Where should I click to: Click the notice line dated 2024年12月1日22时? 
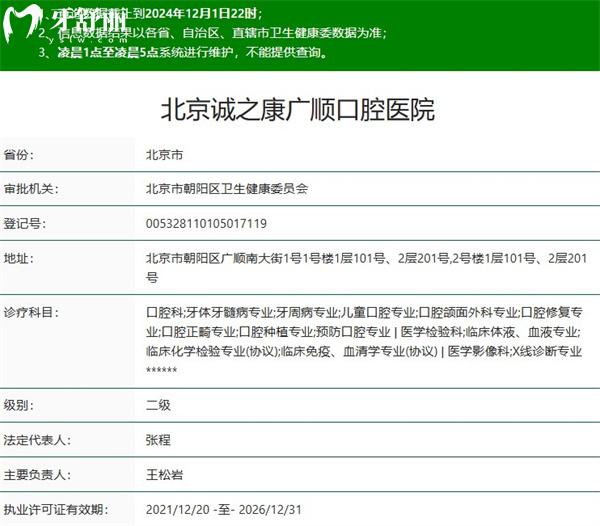tap(150, 14)
